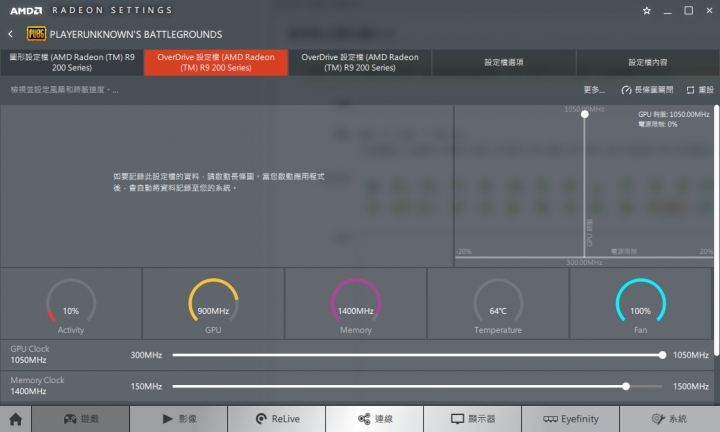Click the 重設 reset button

click(x=700, y=90)
